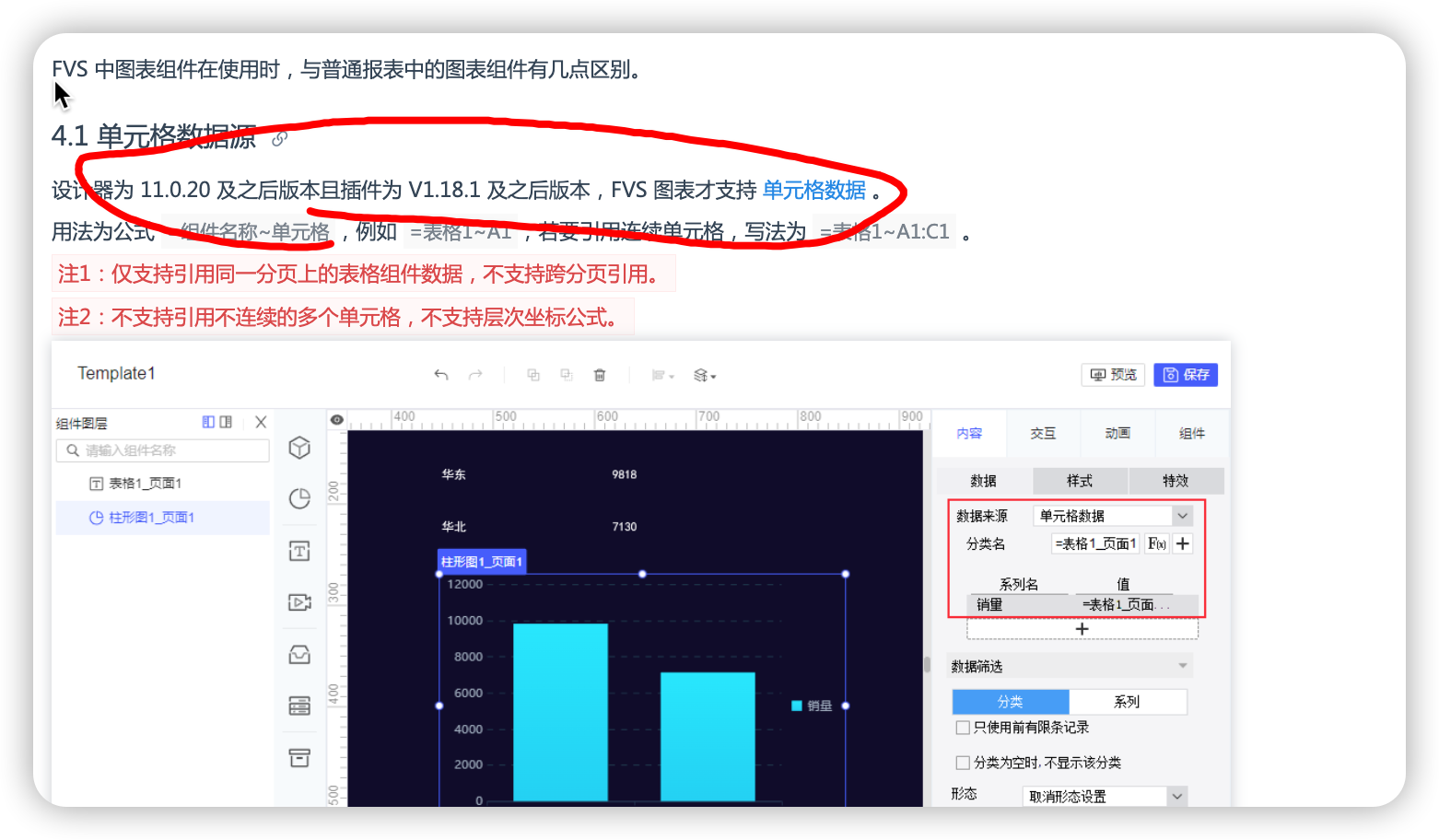Open the layer stack dropdown in the toolbar
The height and width of the screenshot is (840, 1439).
click(705, 375)
